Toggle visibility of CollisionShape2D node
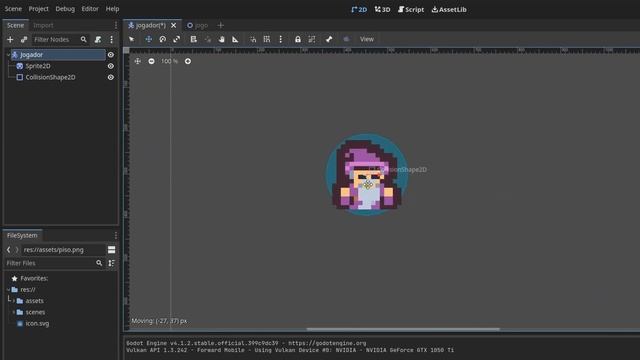Image resolution: width=640 pixels, height=360 pixels. tap(111, 77)
